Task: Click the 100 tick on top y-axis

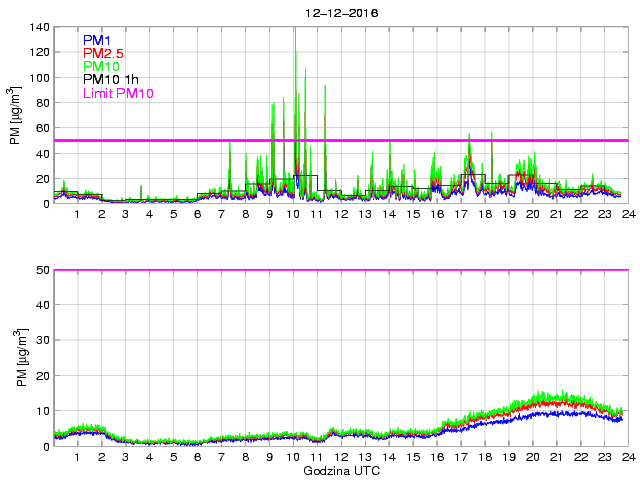Action: point(38,78)
